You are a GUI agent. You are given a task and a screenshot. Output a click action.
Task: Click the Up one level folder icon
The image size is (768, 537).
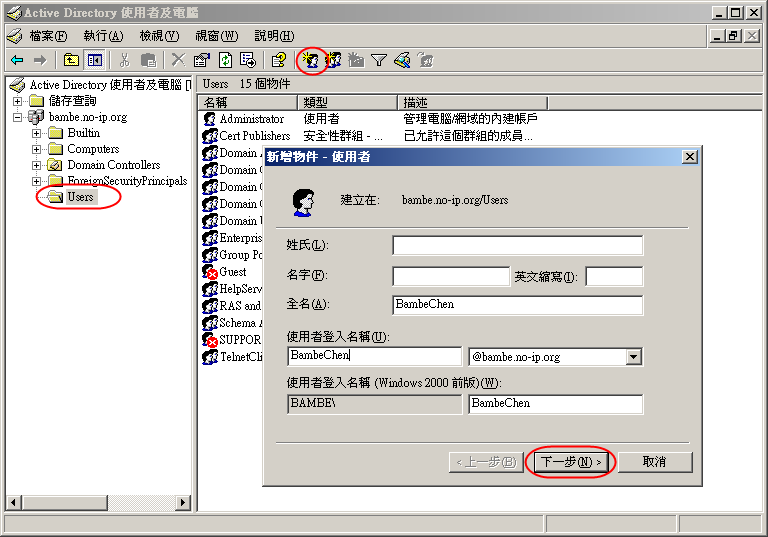[x=72, y=60]
